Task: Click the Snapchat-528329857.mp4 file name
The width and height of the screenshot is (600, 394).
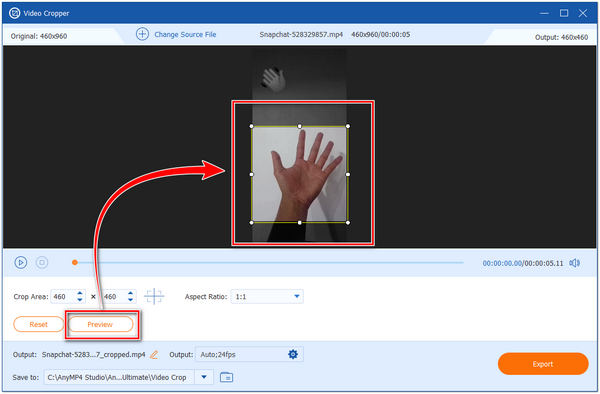Action: 301,34
